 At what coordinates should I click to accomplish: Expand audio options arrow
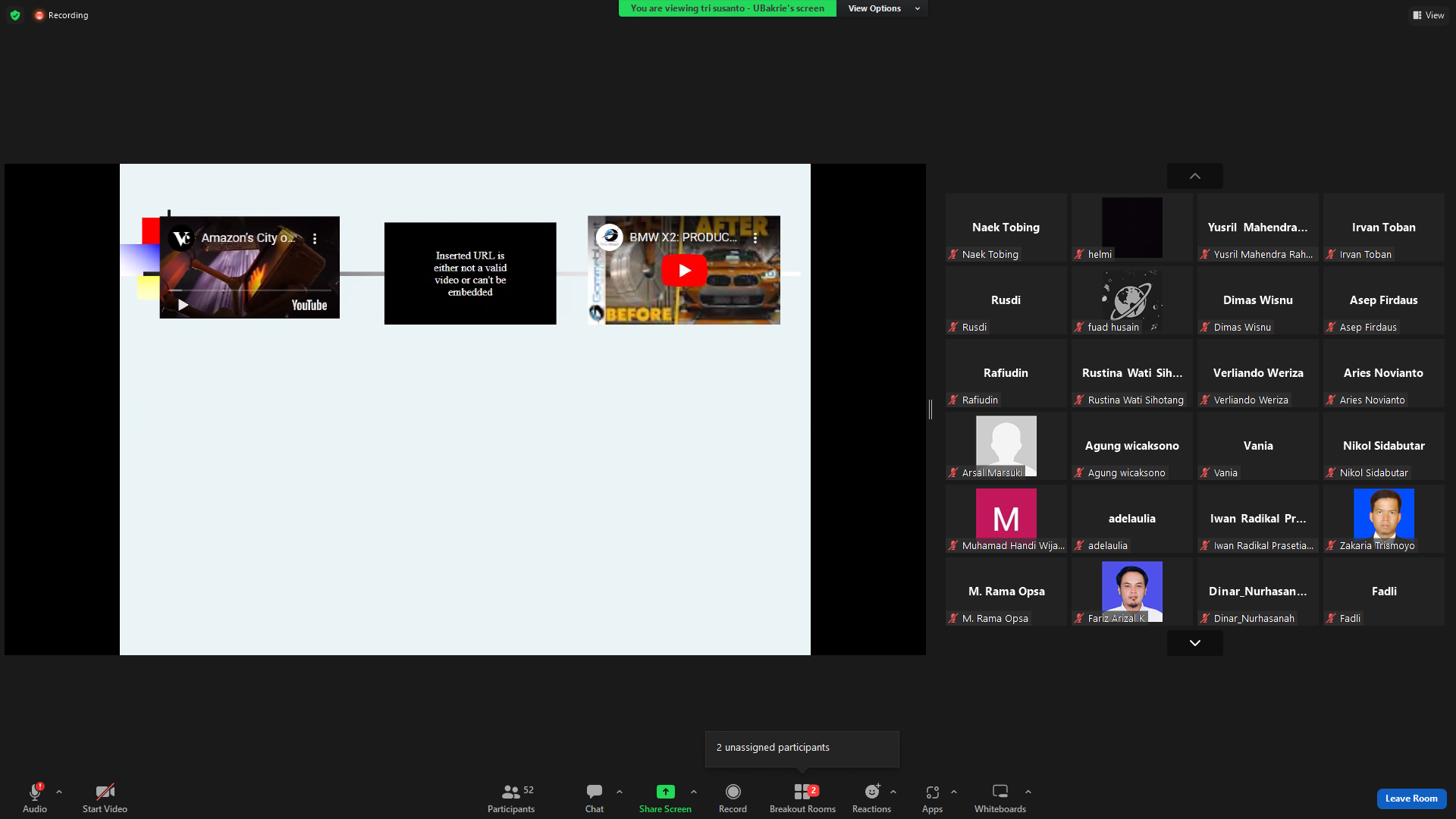pyautogui.click(x=59, y=792)
